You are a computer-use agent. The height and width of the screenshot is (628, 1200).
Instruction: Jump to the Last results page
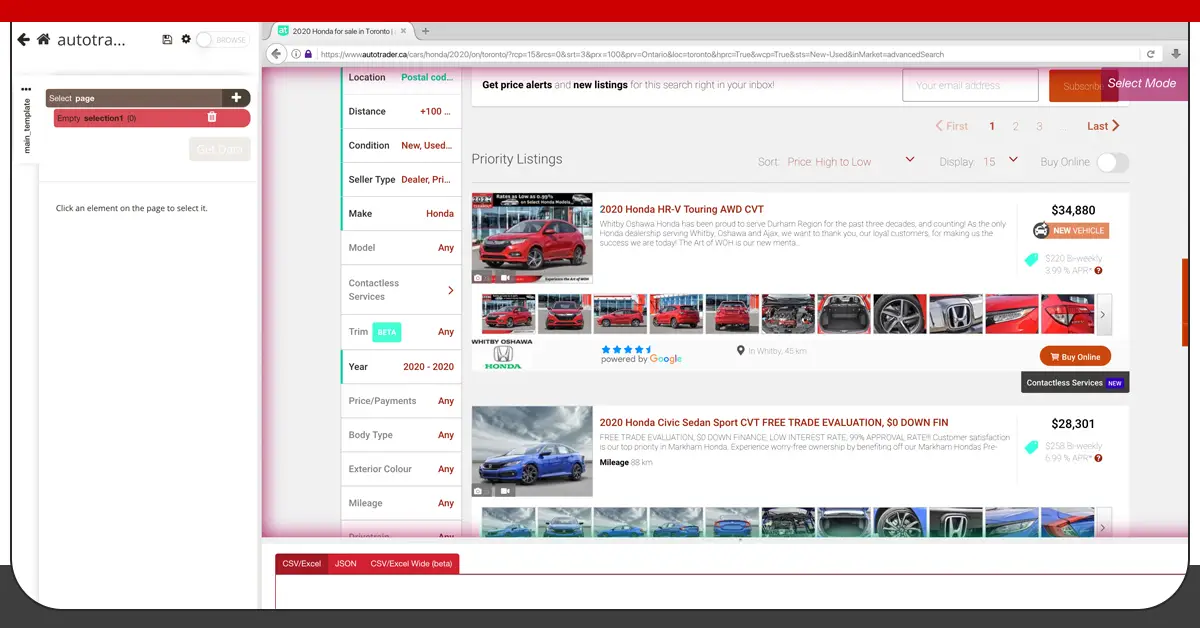(1104, 126)
